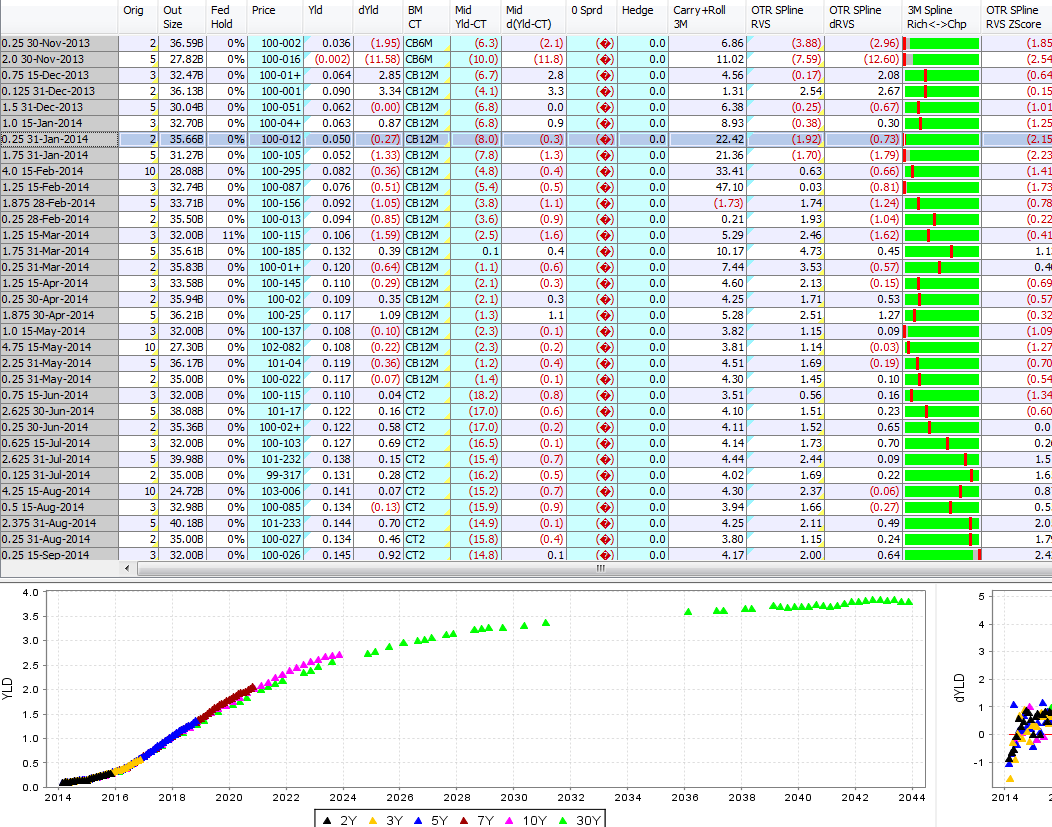Click the yellow 3Y triangle in chart legend
This screenshot has width=1052, height=827.
pos(374,820)
